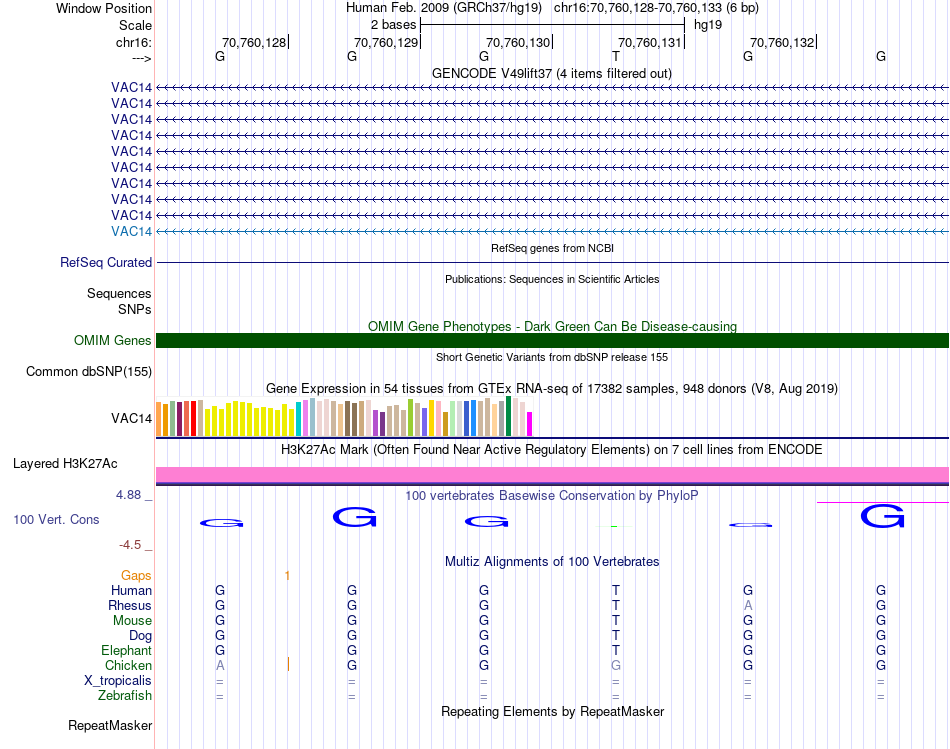
Task: Click the Window Position label
Action: click(104, 8)
